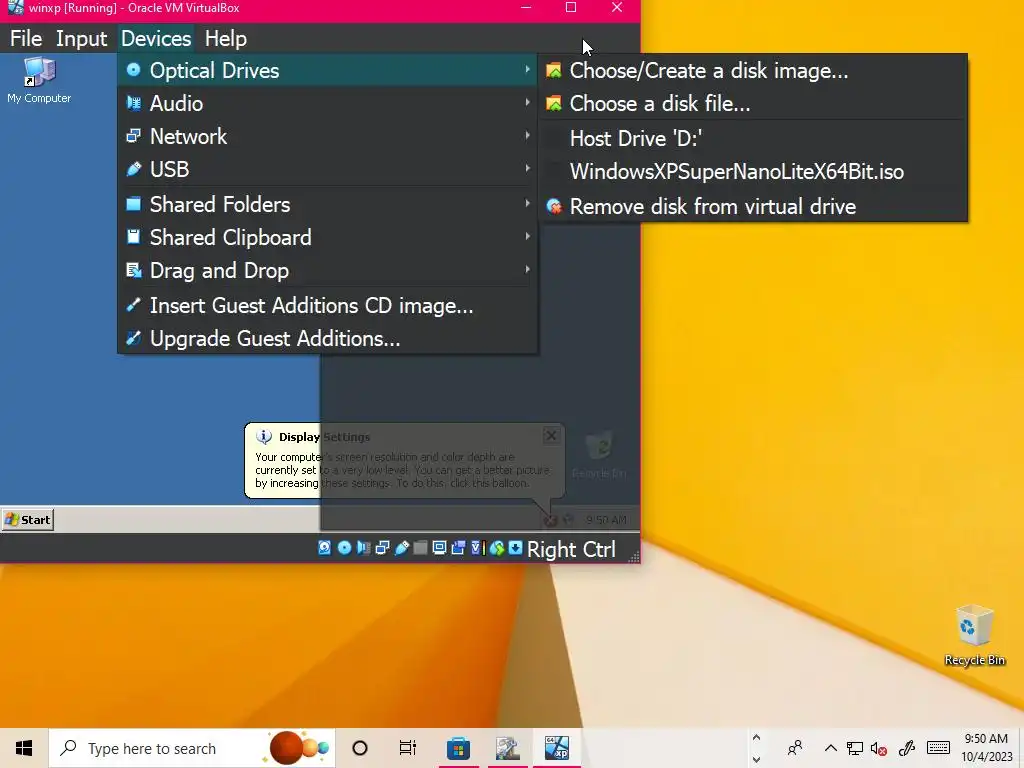
Task: Click the grey shared folders status icon
Action: (x=421, y=548)
